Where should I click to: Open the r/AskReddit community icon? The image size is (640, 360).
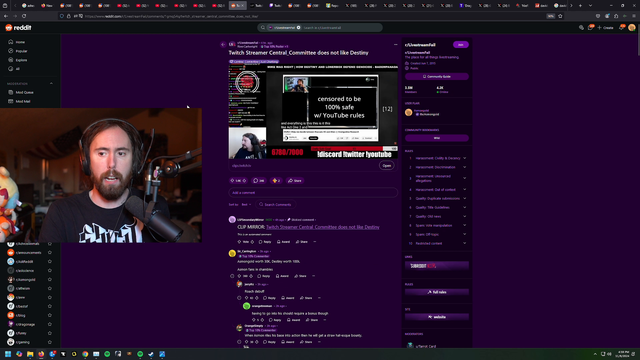11,262
